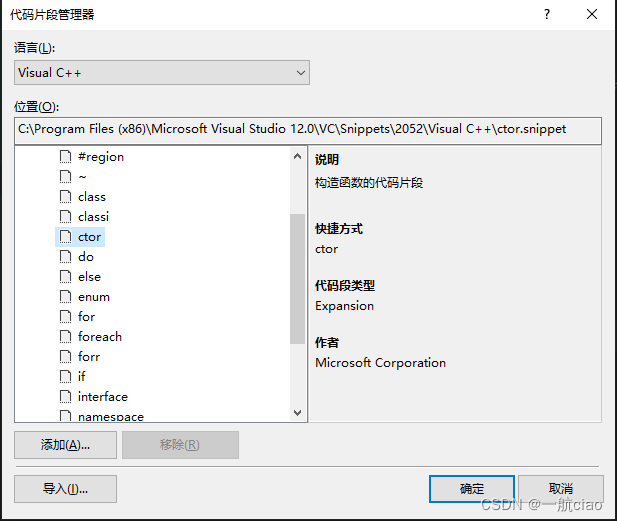
Task: Click the snippet list scroll-down arrow
Action: [297, 412]
